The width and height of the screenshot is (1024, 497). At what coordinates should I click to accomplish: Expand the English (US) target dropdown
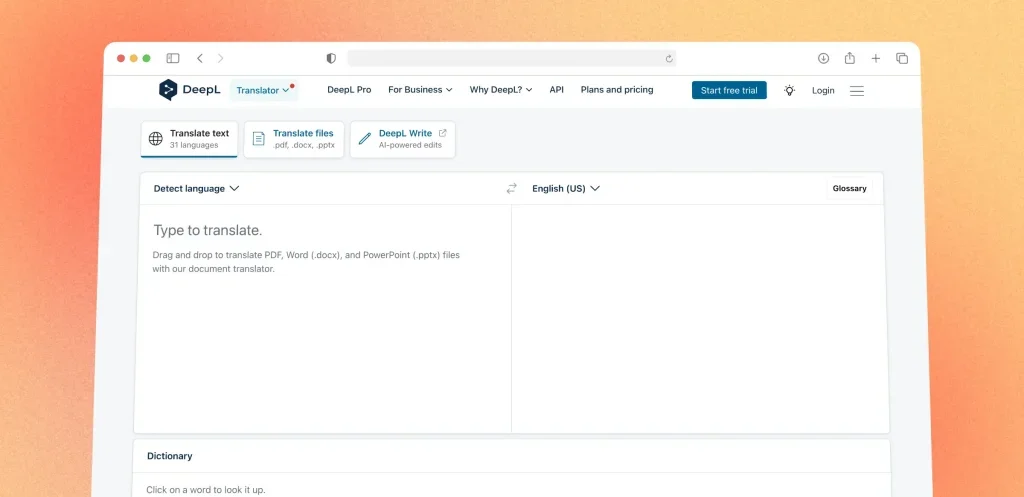565,188
